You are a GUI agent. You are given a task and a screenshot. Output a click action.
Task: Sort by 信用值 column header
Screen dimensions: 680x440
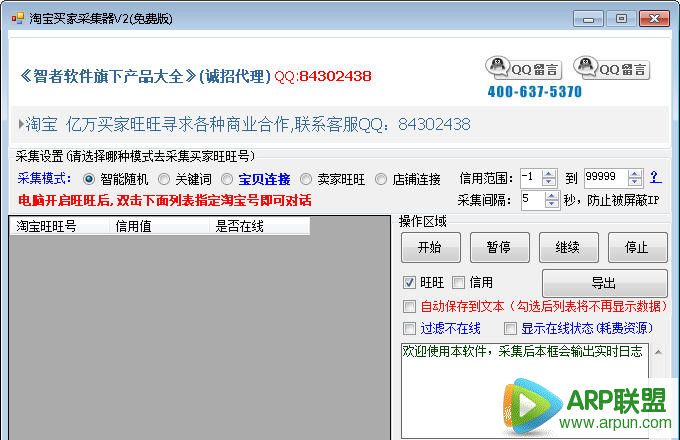[x=159, y=226]
